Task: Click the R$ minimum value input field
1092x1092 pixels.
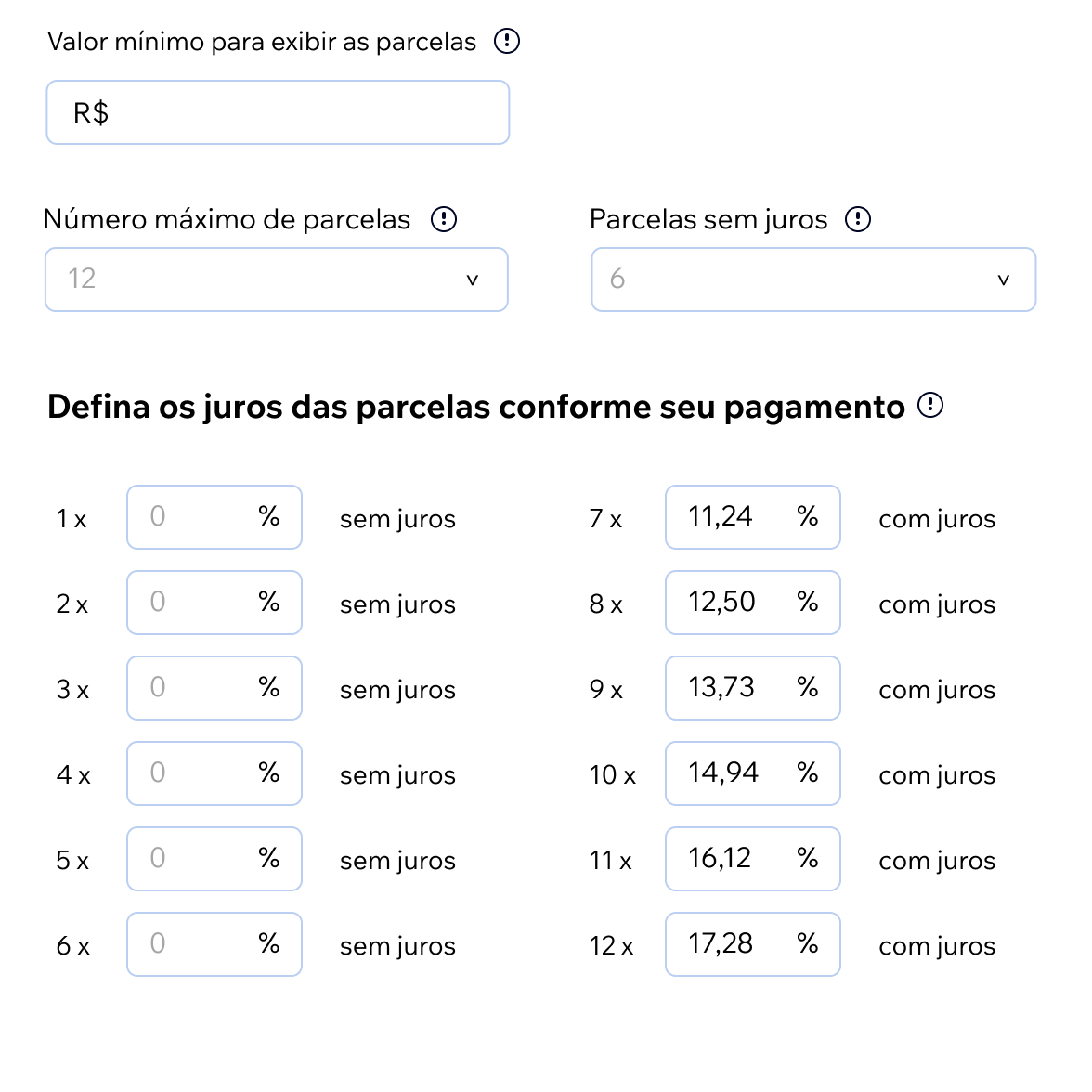Action: click(x=278, y=112)
